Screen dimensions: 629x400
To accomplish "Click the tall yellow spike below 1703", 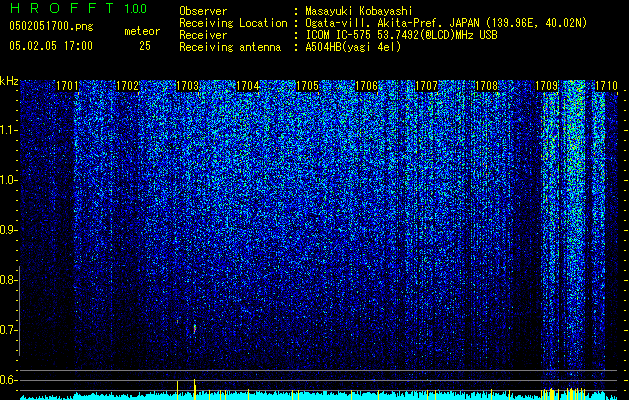I will pos(195,389).
